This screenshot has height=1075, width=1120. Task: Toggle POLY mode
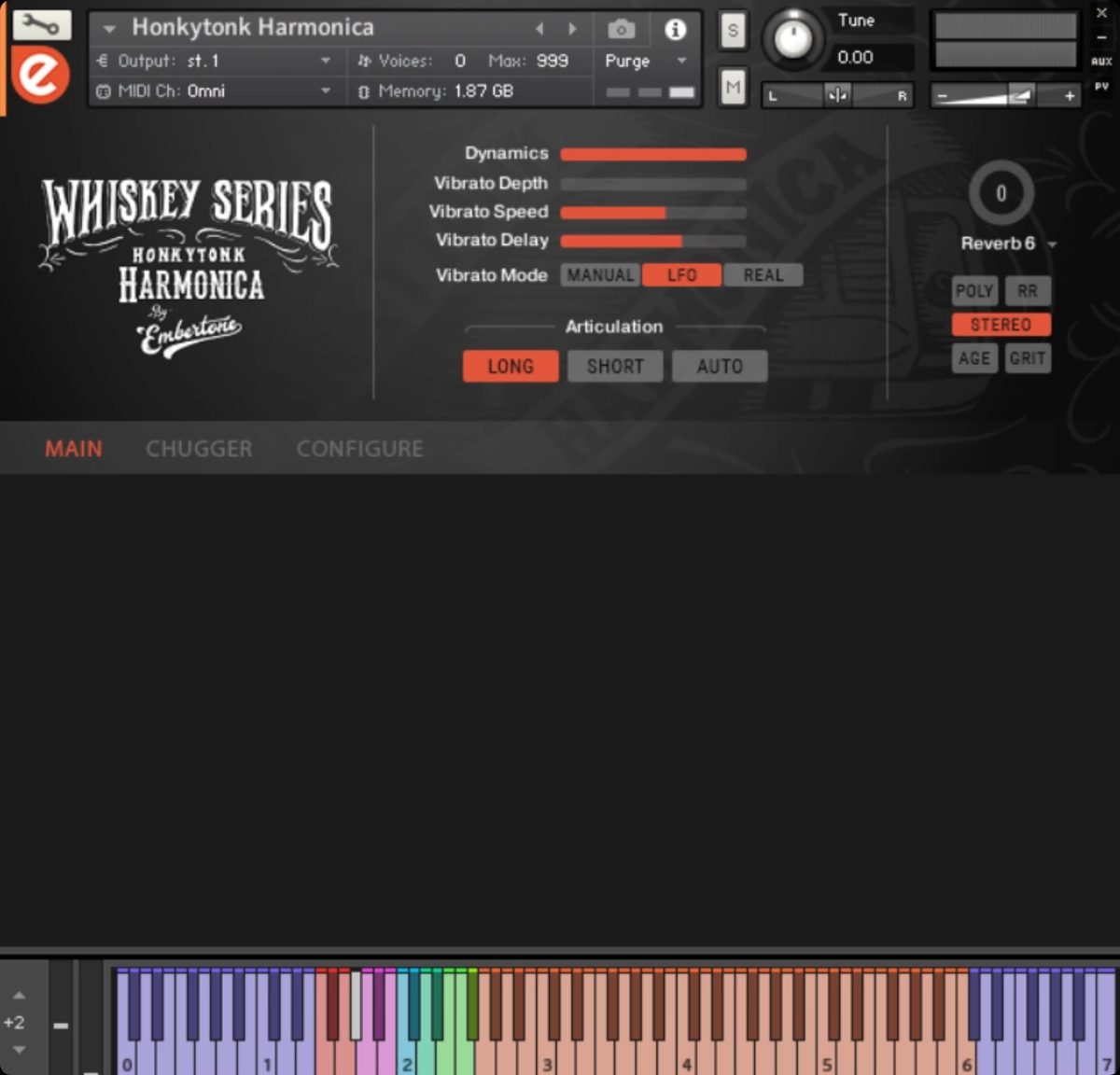point(974,291)
